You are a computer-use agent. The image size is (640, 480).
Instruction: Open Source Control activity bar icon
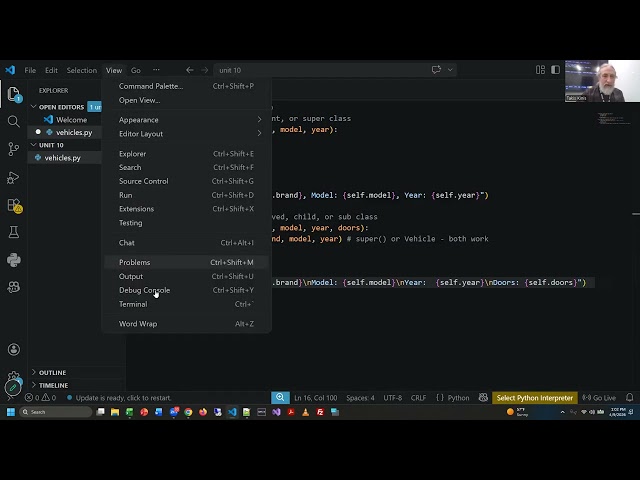tap(13, 149)
